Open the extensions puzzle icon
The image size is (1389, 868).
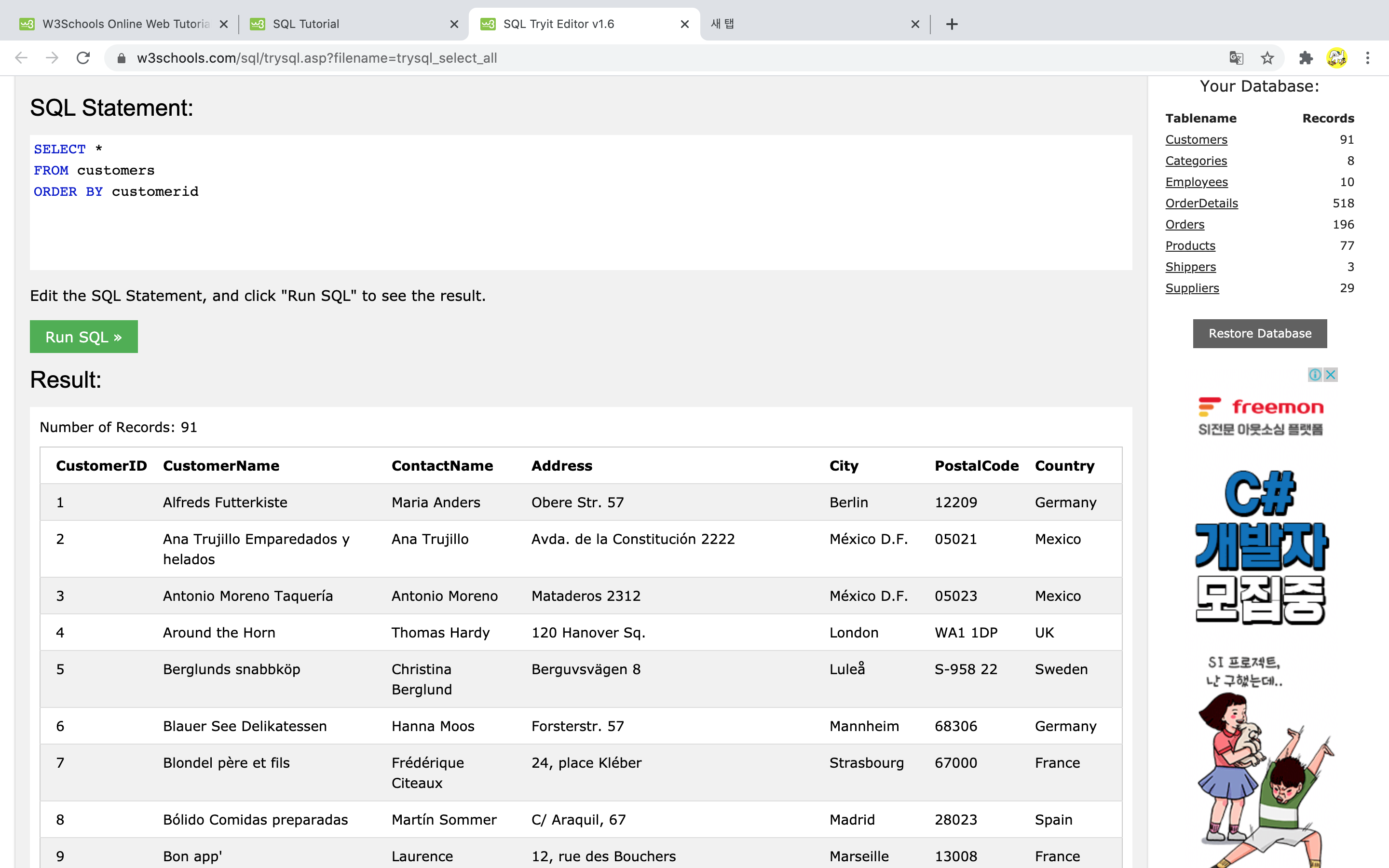click(x=1306, y=58)
